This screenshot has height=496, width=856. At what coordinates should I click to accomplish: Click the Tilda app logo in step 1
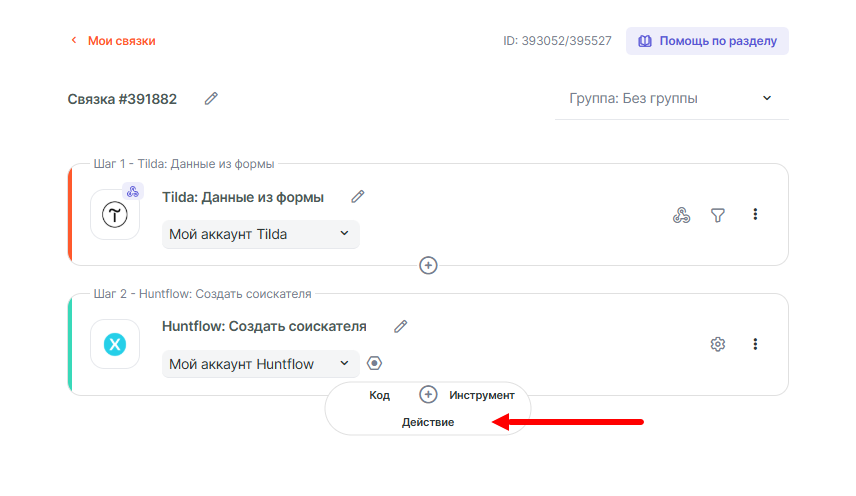pyautogui.click(x=115, y=215)
